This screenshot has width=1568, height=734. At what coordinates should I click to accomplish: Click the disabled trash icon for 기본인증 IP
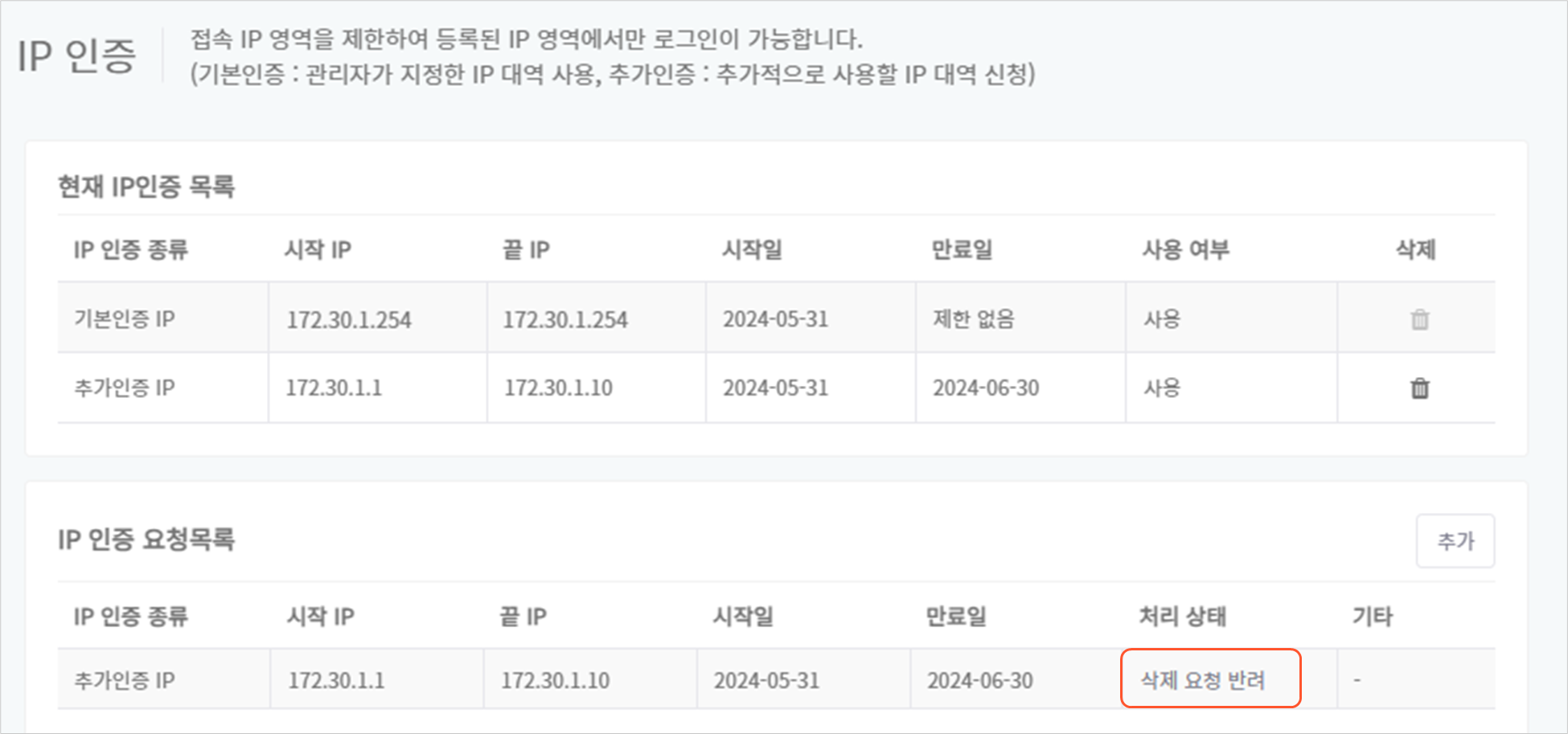[x=1420, y=319]
